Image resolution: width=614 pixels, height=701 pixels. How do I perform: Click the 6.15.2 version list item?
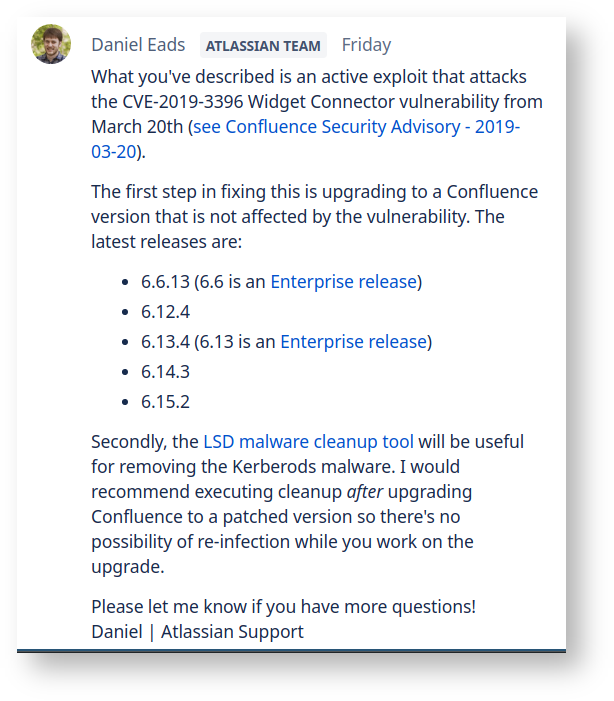165,402
